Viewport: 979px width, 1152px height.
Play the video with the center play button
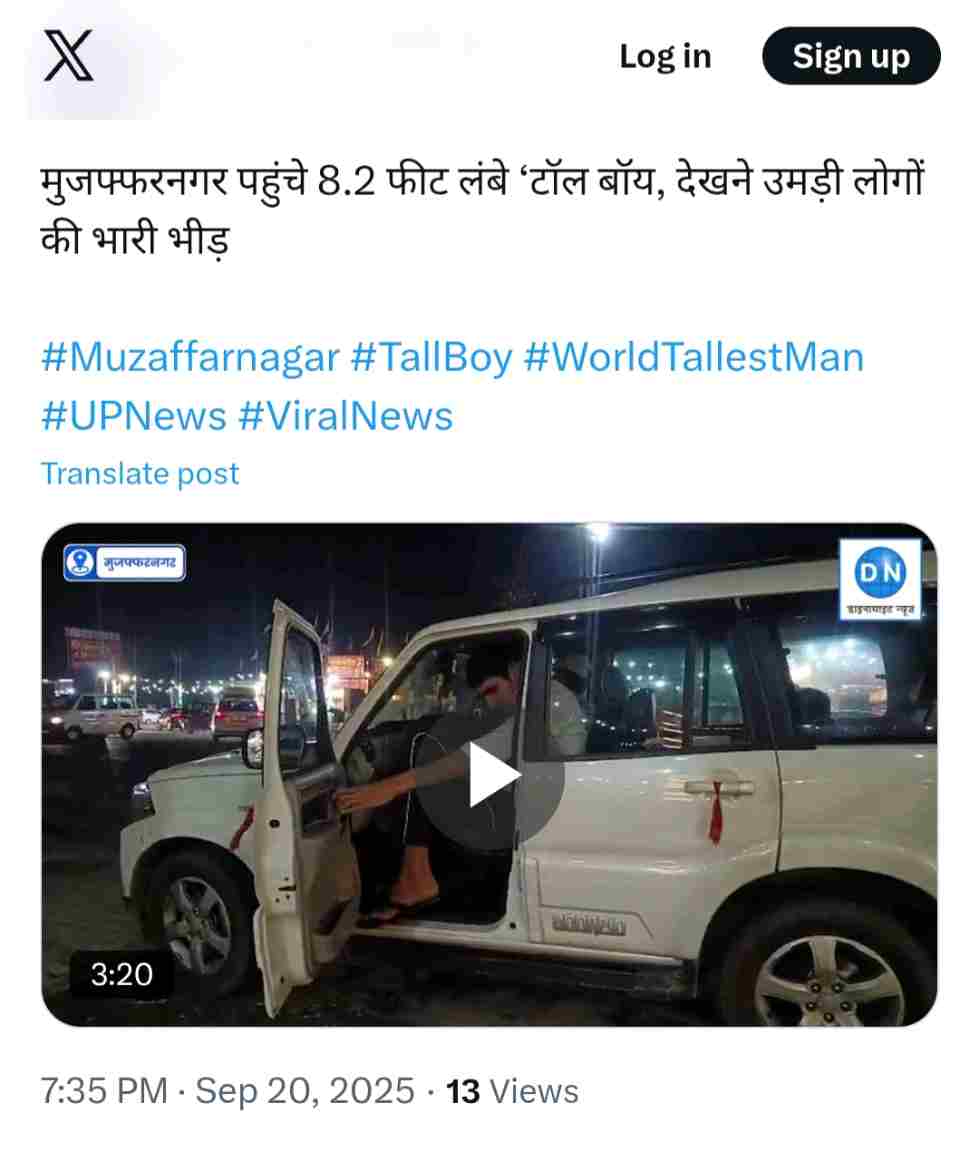tap(491, 774)
